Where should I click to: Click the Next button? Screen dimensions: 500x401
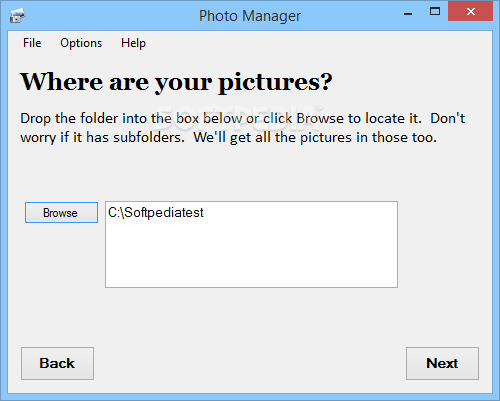[x=442, y=363]
